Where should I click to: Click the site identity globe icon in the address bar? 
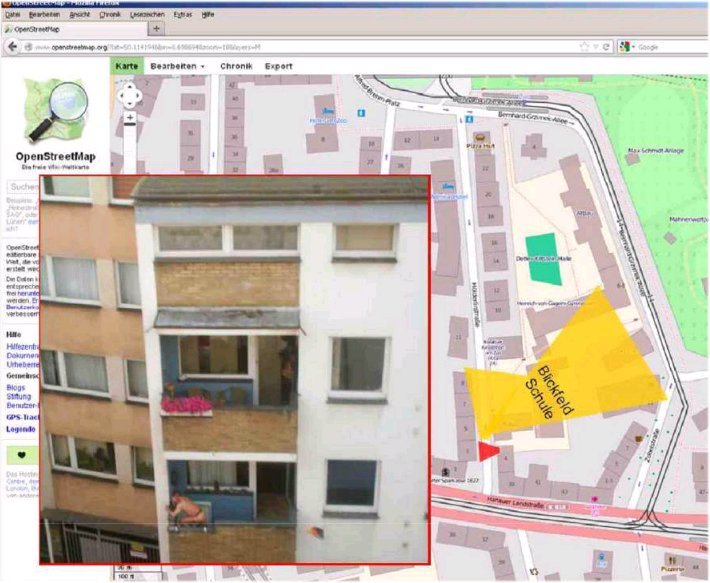click(x=29, y=47)
